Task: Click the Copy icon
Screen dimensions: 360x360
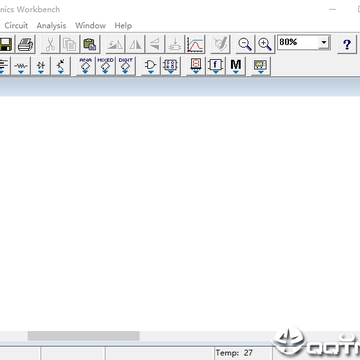Action: click(x=70, y=44)
